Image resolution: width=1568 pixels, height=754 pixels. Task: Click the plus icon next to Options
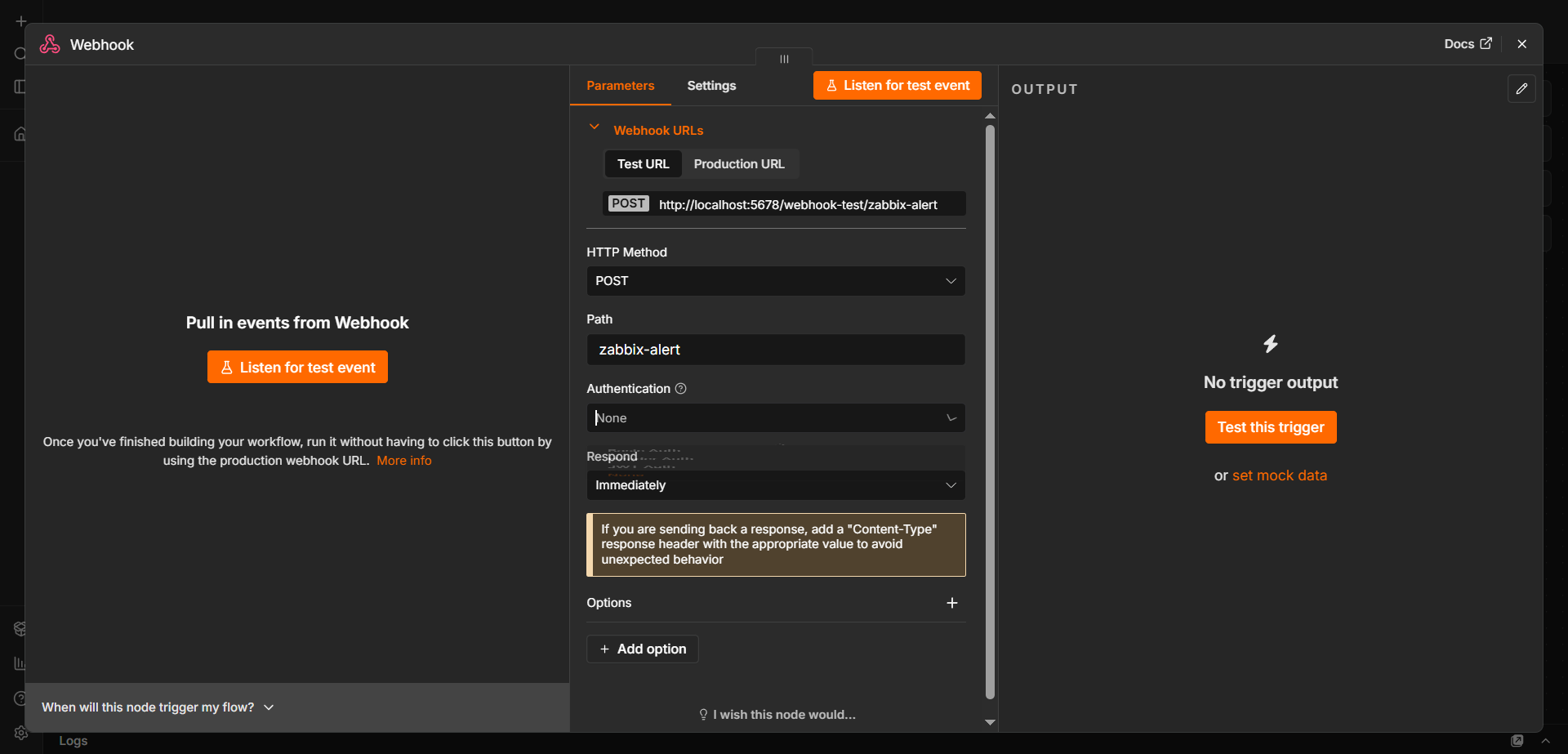click(951, 603)
